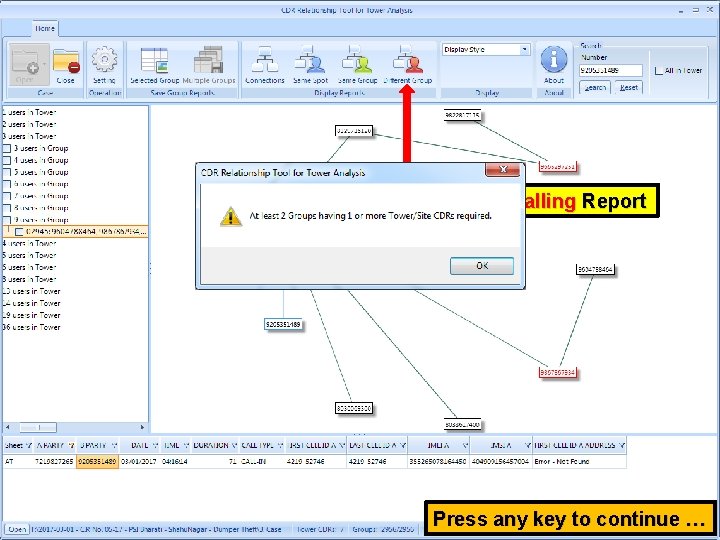Image resolution: width=720 pixels, height=540 pixels.
Task: Click the Multiple Groups save icon
Action: click(x=208, y=60)
